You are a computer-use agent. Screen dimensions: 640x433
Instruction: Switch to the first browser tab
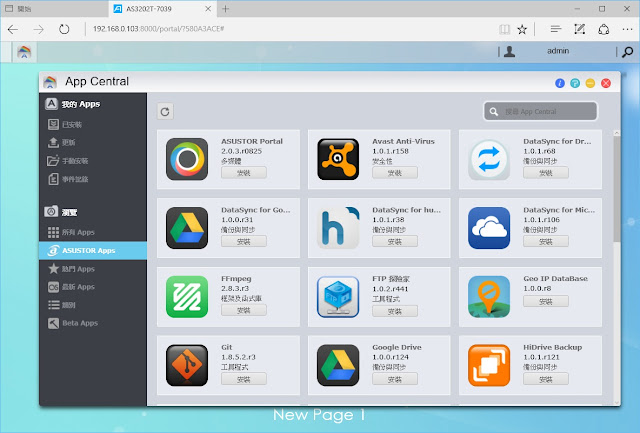(x=55, y=9)
